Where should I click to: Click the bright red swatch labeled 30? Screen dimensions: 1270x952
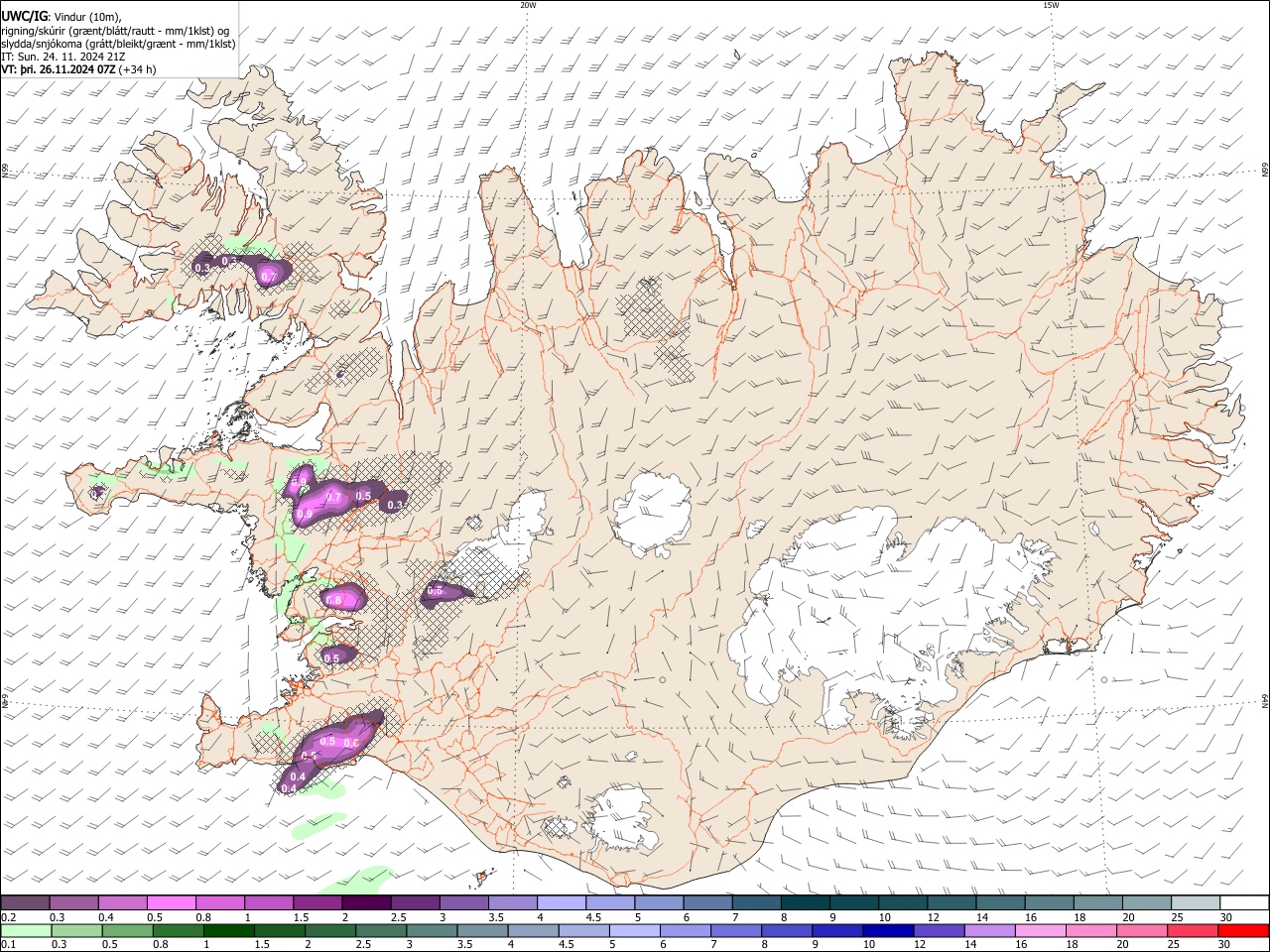(x=1244, y=930)
